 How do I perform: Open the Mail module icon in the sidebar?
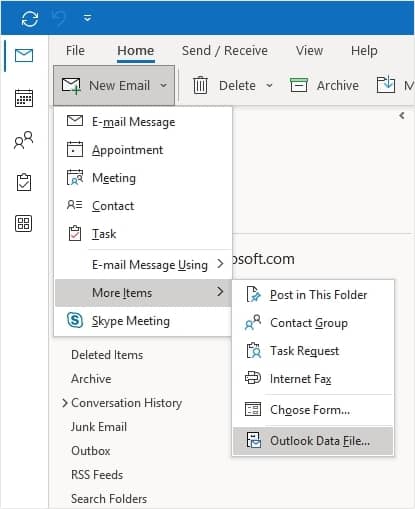tap(24, 55)
